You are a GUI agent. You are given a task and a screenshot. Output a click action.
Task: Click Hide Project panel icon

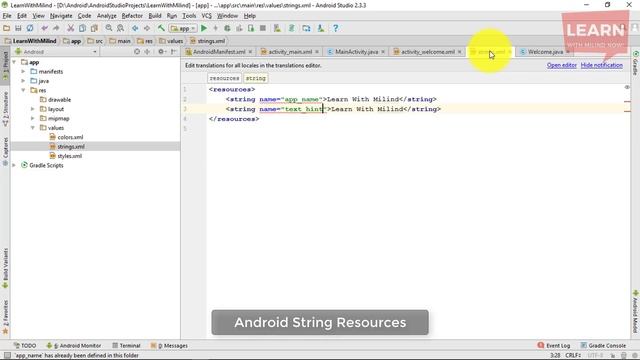coord(173,51)
